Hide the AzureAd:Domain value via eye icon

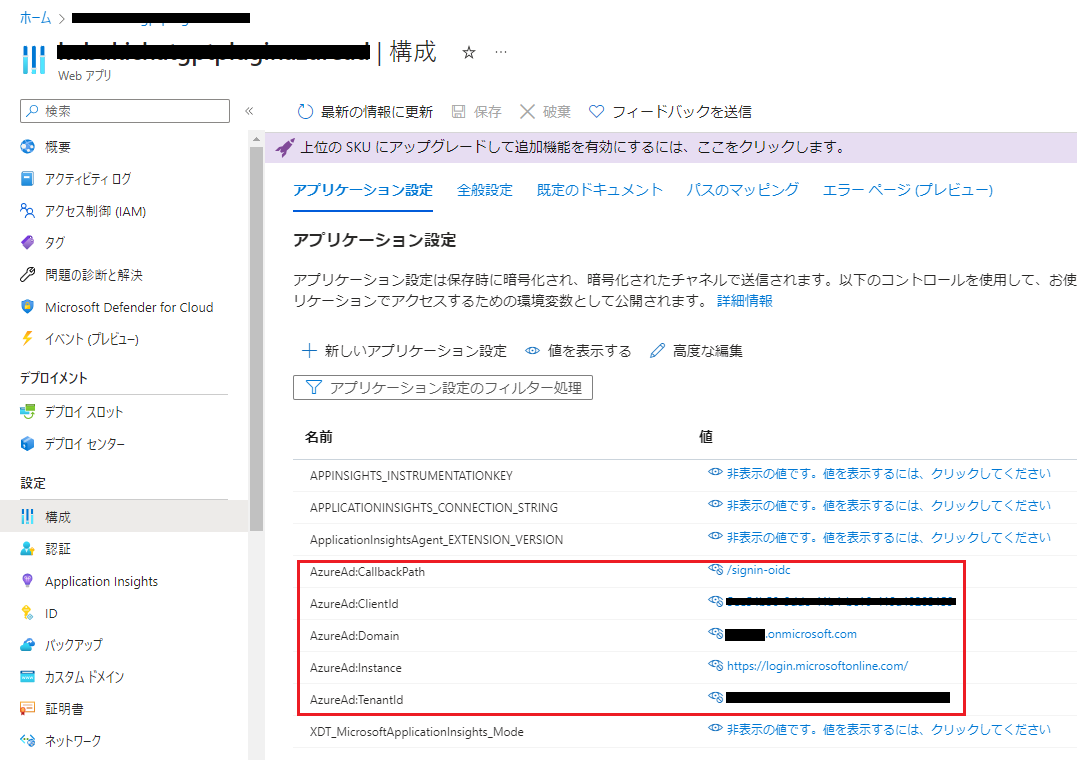click(716, 634)
